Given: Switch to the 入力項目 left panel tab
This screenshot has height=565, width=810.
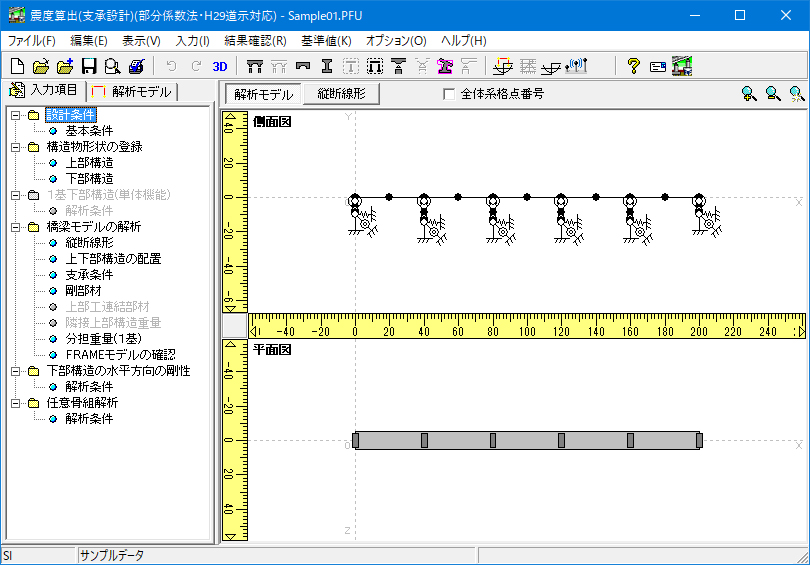Looking at the screenshot, I should coord(43,90).
